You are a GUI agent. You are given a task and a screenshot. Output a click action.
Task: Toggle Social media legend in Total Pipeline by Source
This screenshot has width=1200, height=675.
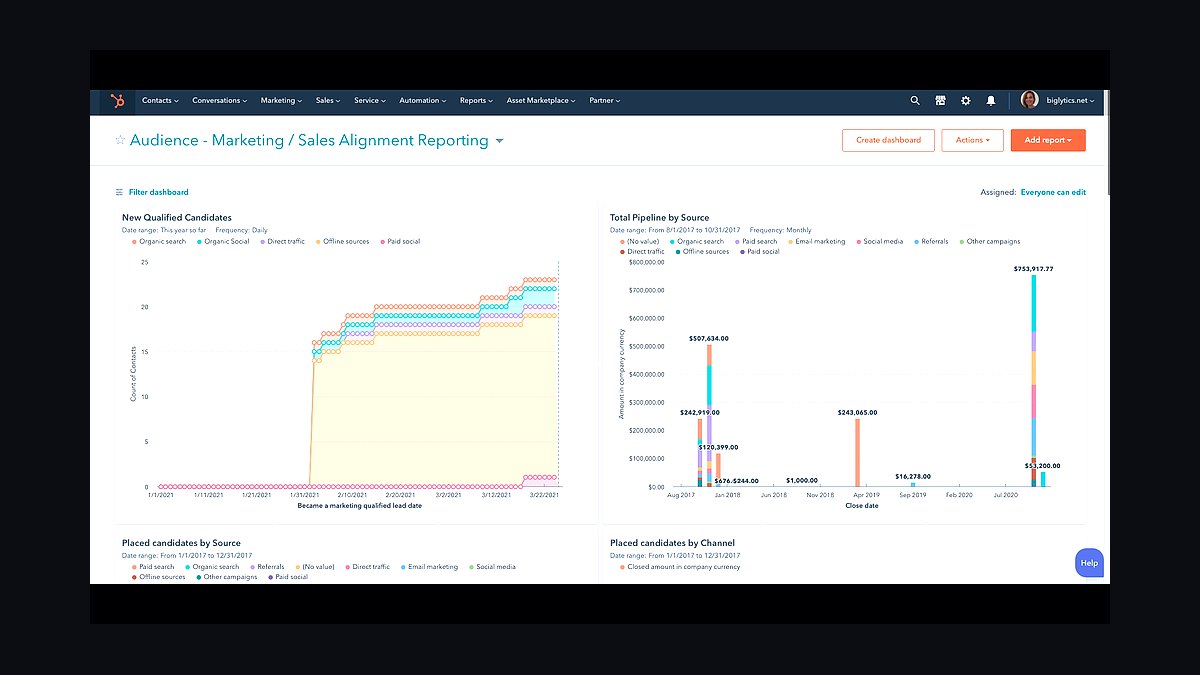pyautogui.click(x=879, y=241)
